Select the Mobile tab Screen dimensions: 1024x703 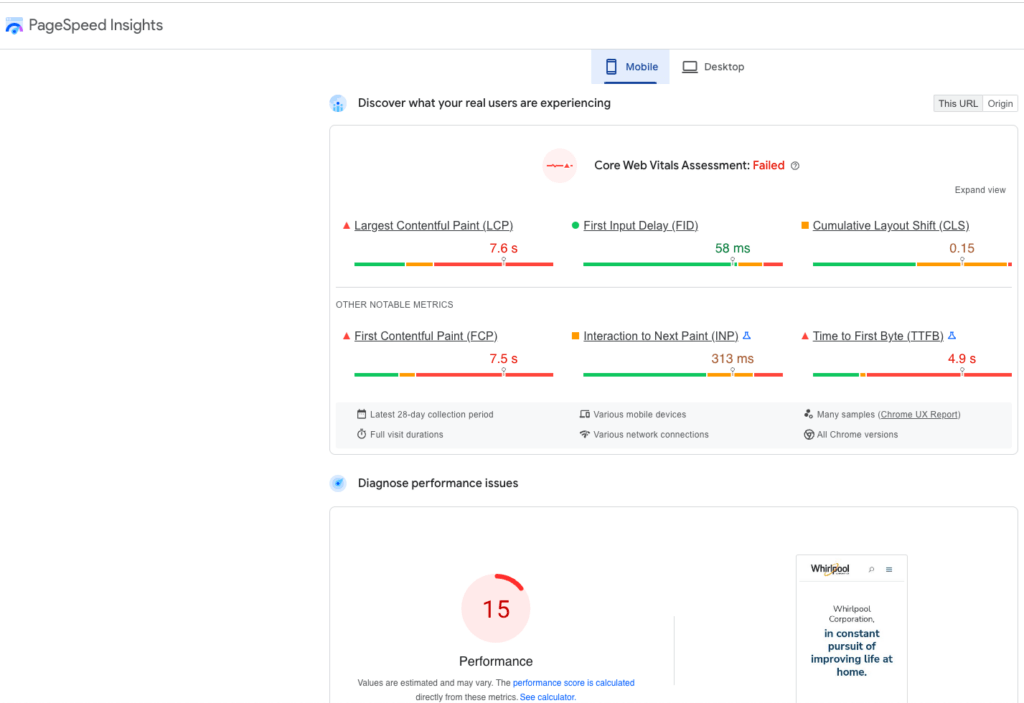(x=632, y=66)
